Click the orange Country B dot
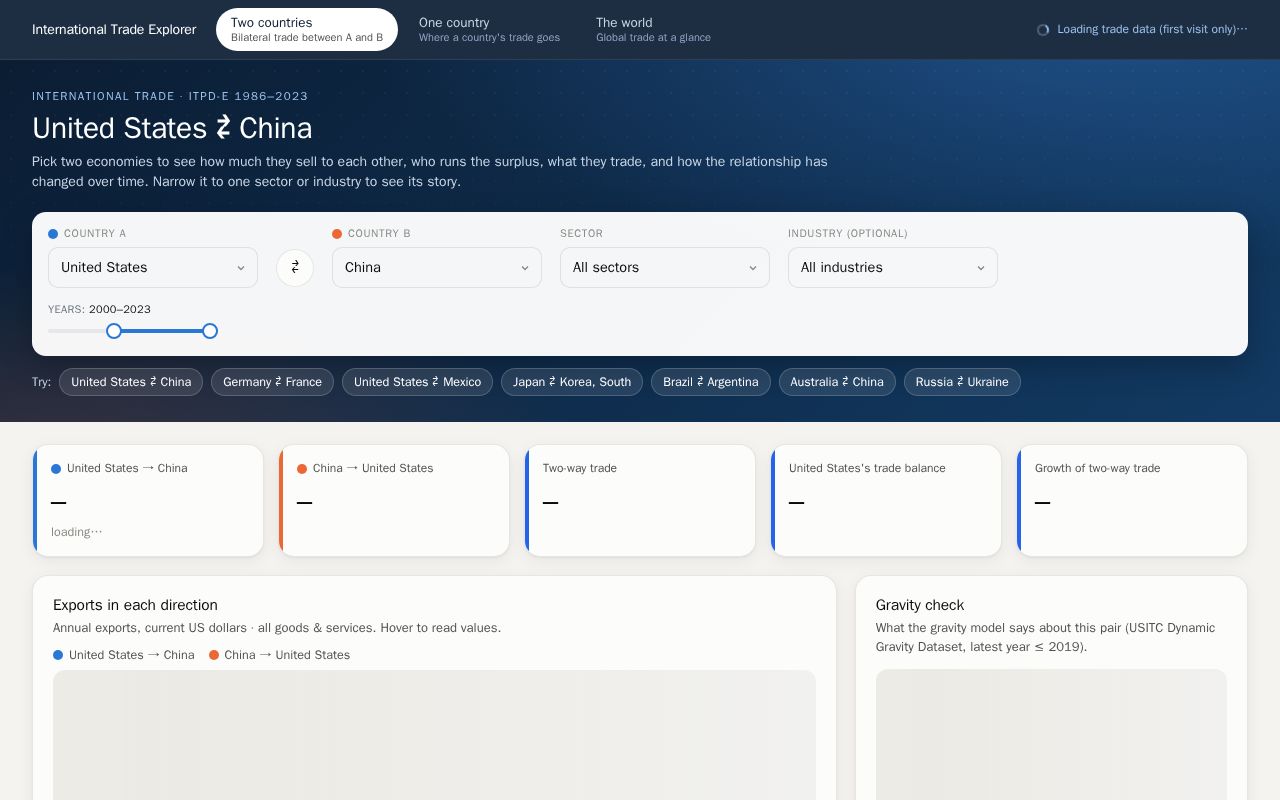 pyautogui.click(x=337, y=234)
